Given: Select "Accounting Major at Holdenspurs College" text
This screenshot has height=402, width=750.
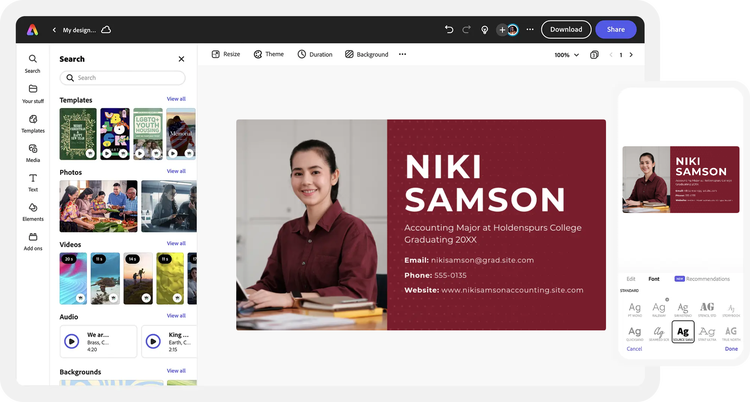Looking at the screenshot, I should [x=493, y=228].
